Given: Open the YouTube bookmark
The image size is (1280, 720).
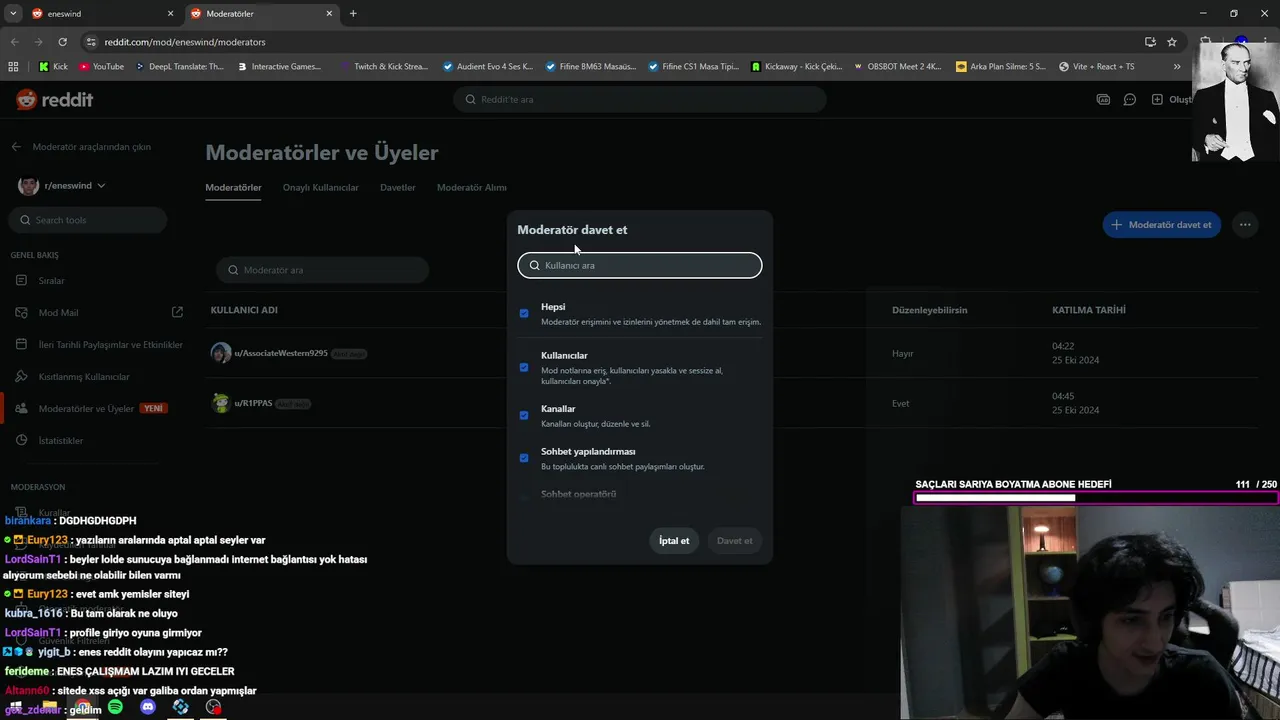Looking at the screenshot, I should (x=101, y=66).
